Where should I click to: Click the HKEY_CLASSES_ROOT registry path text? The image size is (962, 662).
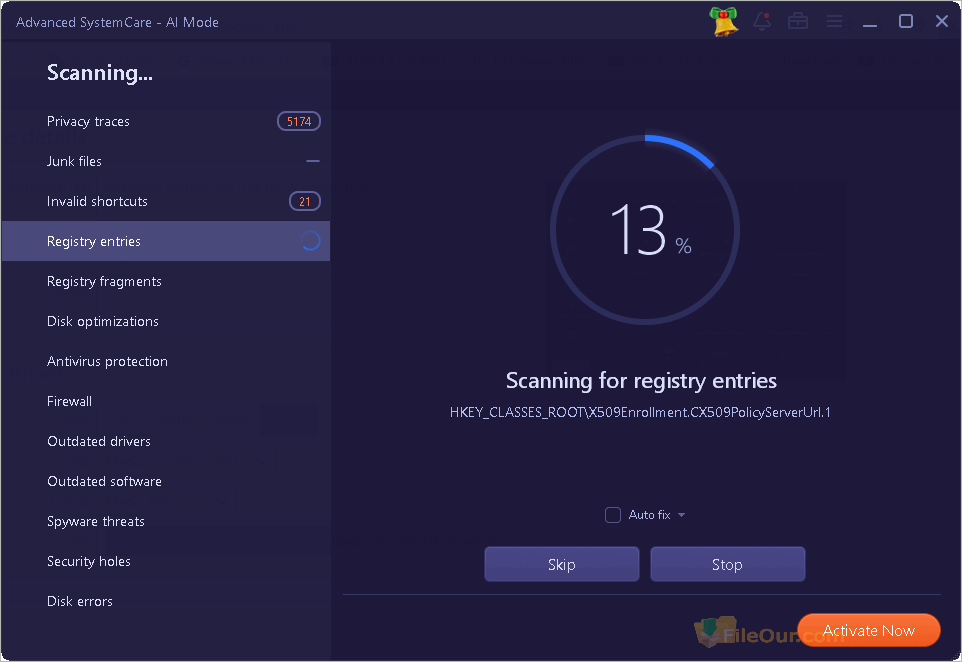click(640, 412)
